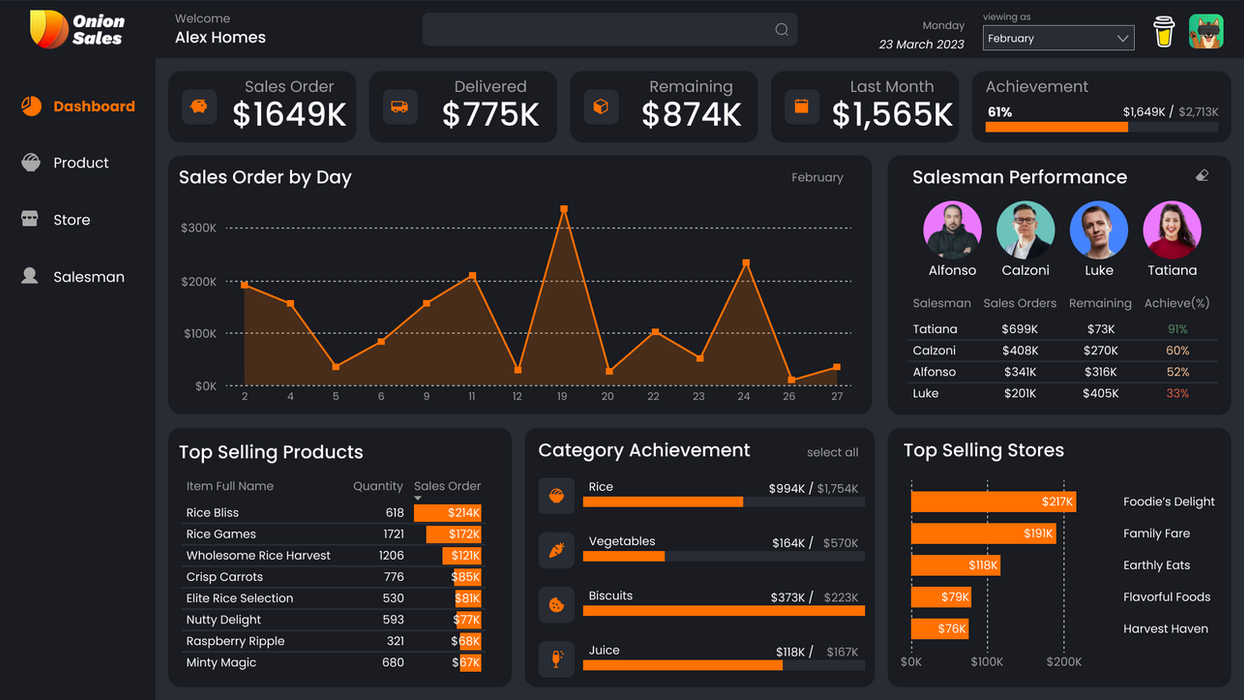Click the Sales Order piggy bank icon
This screenshot has width=1244, height=700.
click(x=199, y=106)
